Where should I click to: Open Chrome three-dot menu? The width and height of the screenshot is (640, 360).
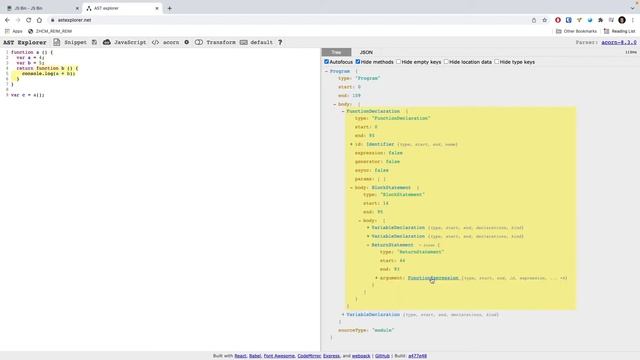(x=633, y=20)
